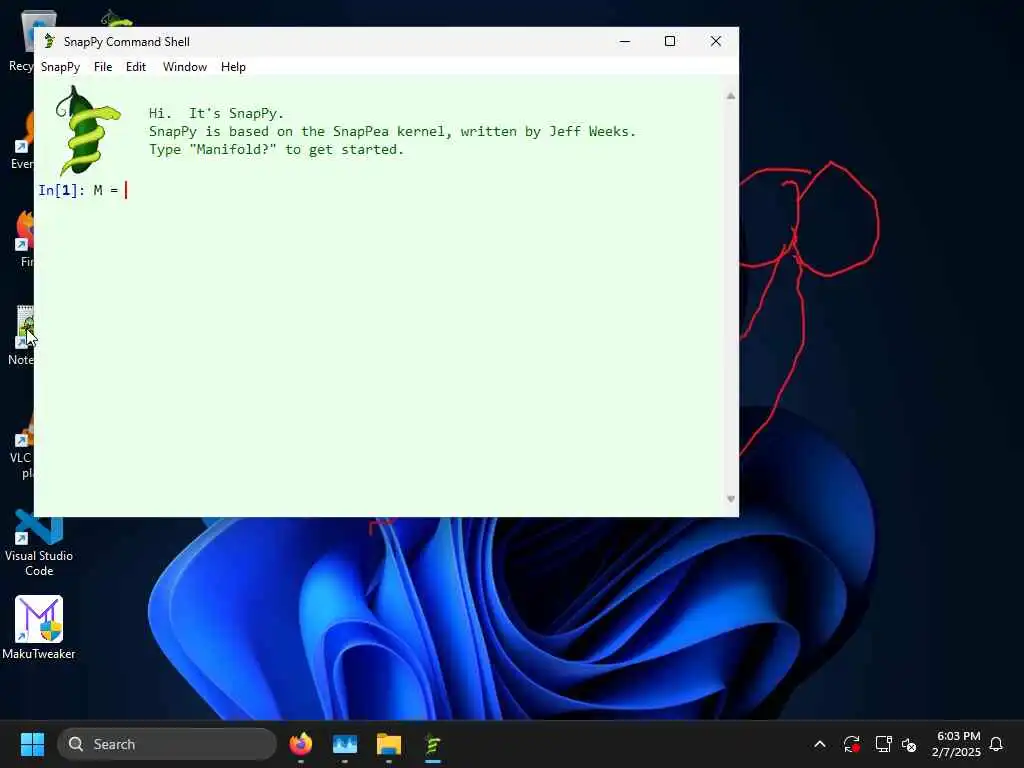Close the SnapPy Command Shell window
Image resolution: width=1024 pixels, height=768 pixels.
(x=716, y=41)
